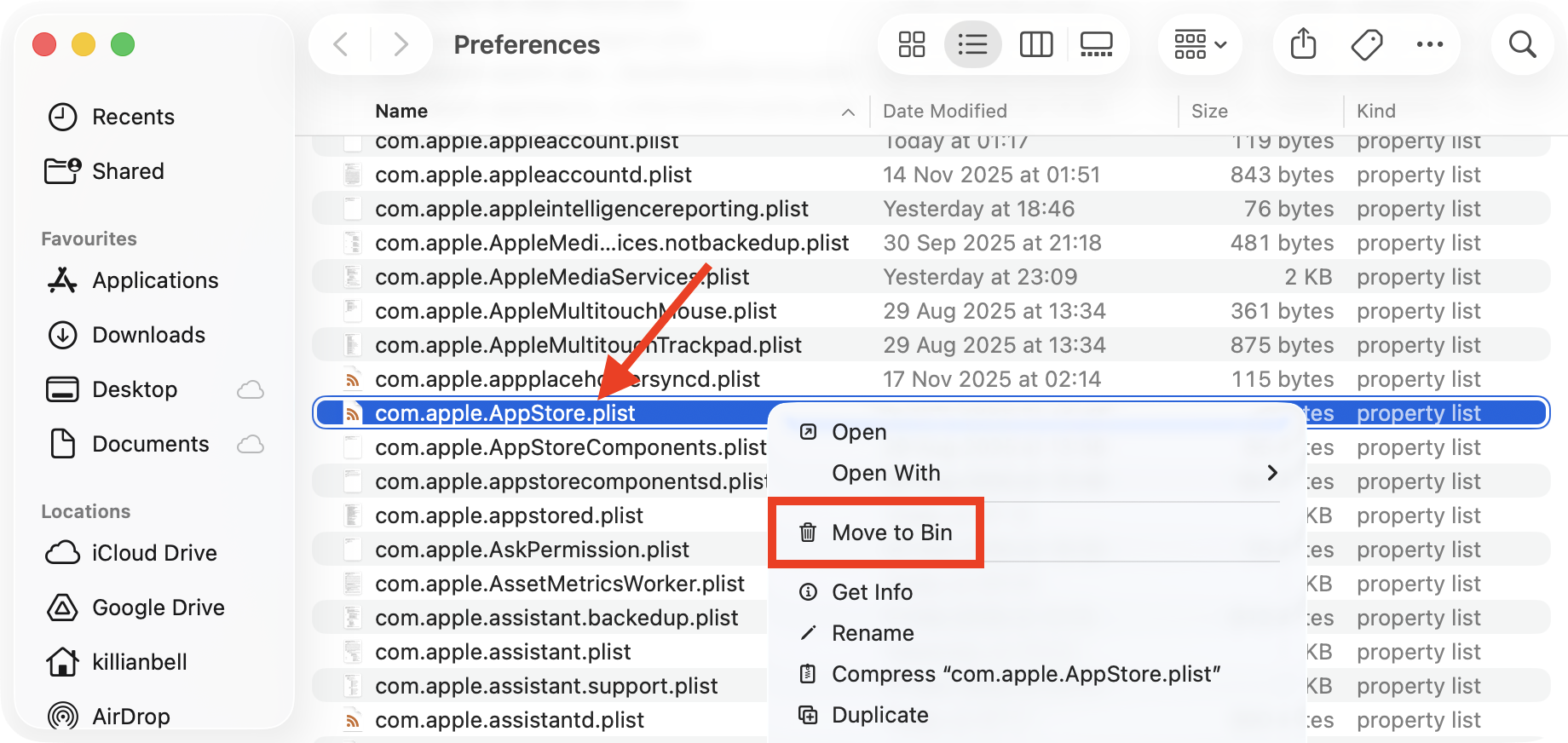This screenshot has width=1568, height=743.
Task: Click Duplicate in the context menu
Action: (879, 715)
